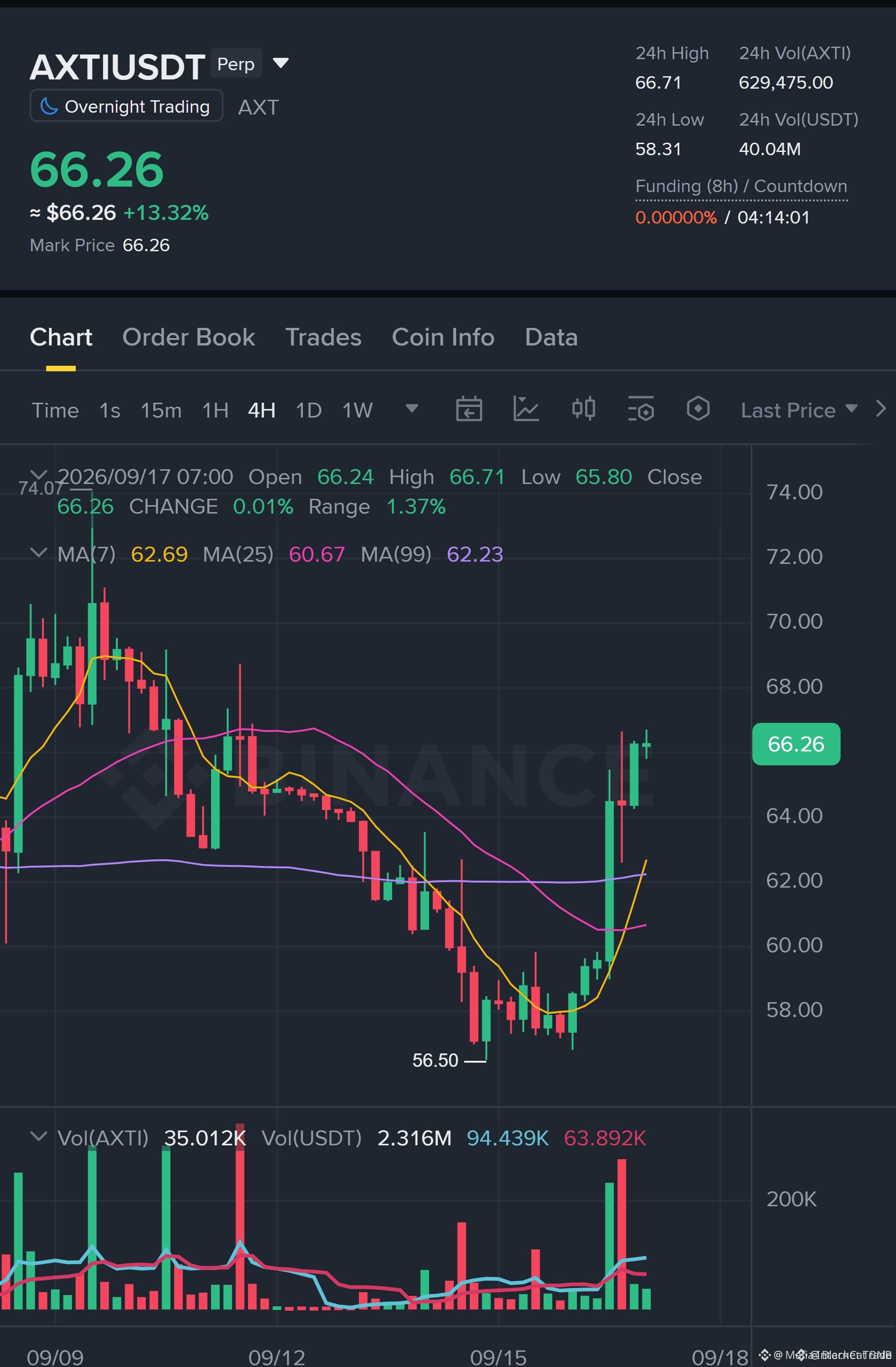Open the calendar date jump icon
Viewport: 896px width, 1367px height.
[x=469, y=410]
